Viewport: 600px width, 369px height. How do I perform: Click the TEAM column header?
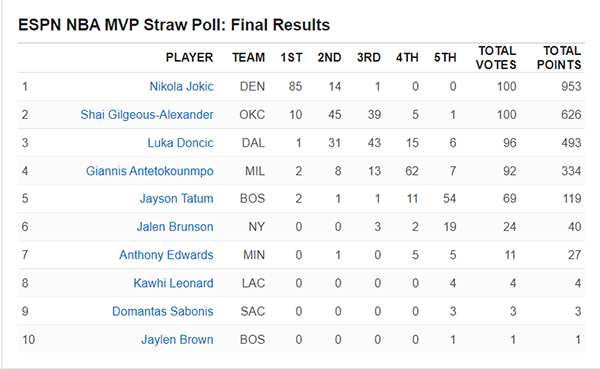249,57
